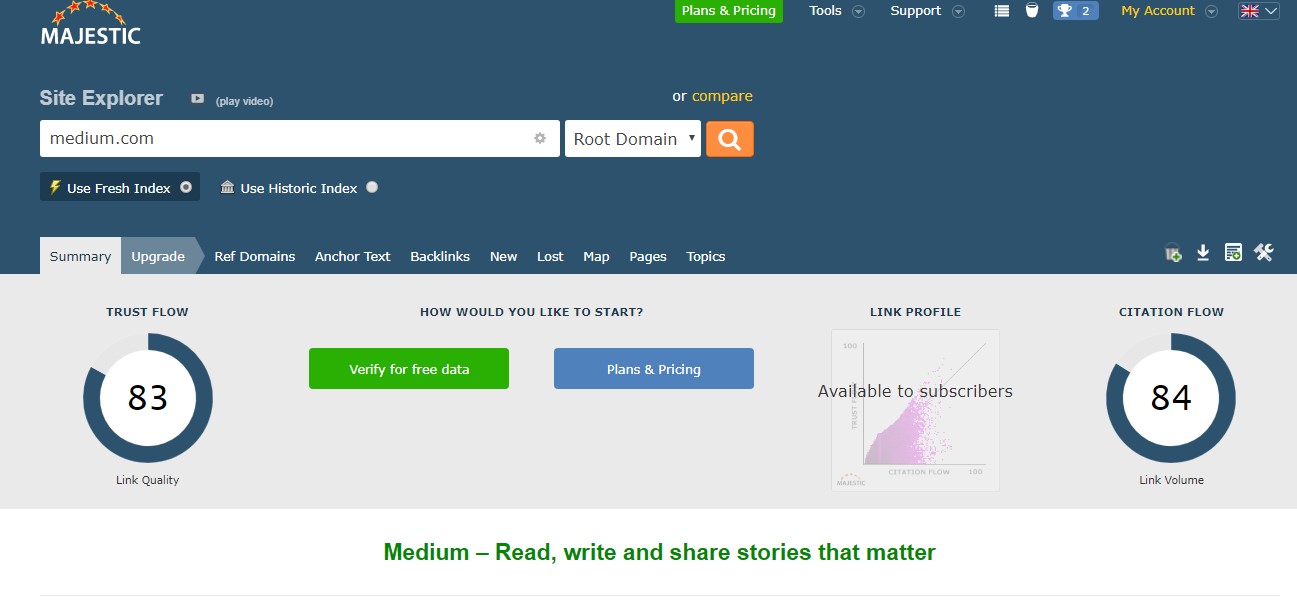Click the (play video) text link
Viewport: 1297px width, 603px height.
point(244,101)
